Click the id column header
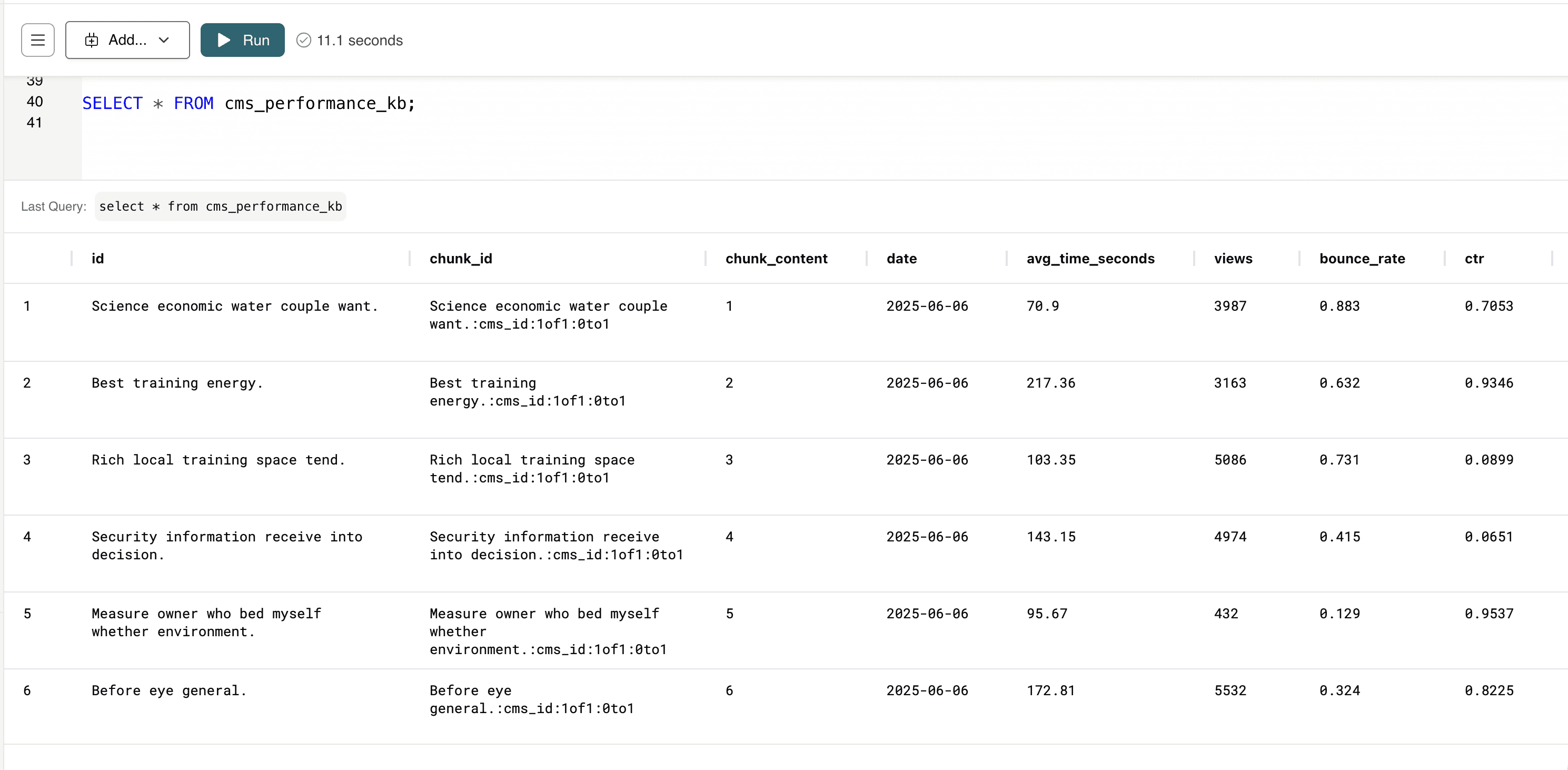 coord(97,259)
